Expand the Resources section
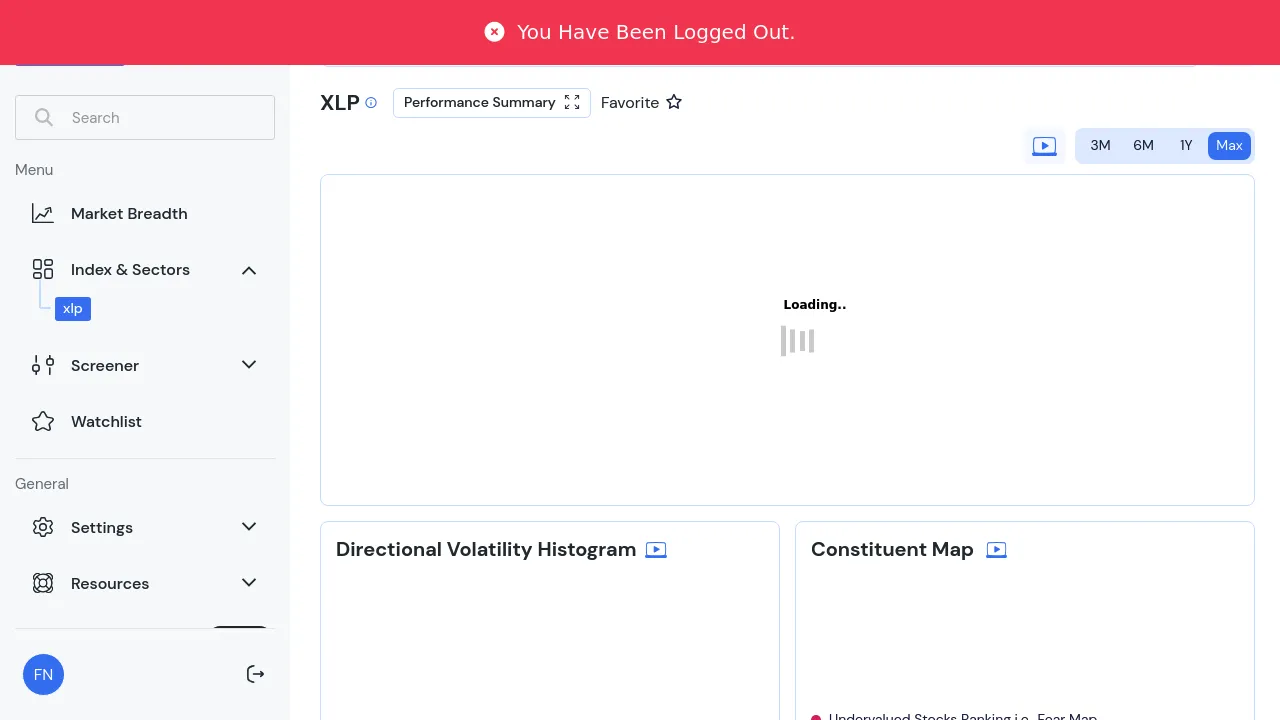This screenshot has height=720, width=1280. (x=249, y=583)
